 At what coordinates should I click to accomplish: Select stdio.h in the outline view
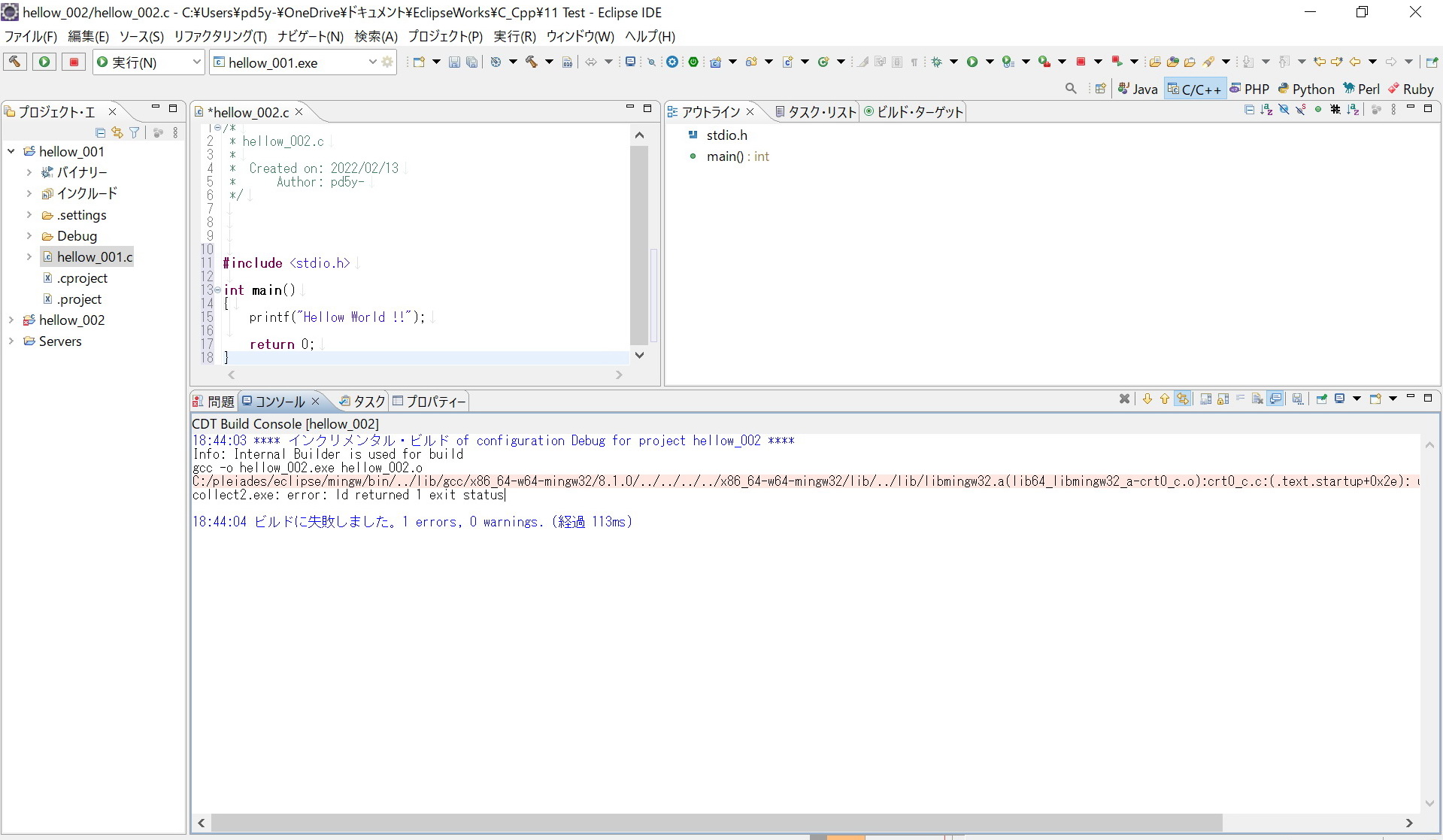[x=718, y=135]
